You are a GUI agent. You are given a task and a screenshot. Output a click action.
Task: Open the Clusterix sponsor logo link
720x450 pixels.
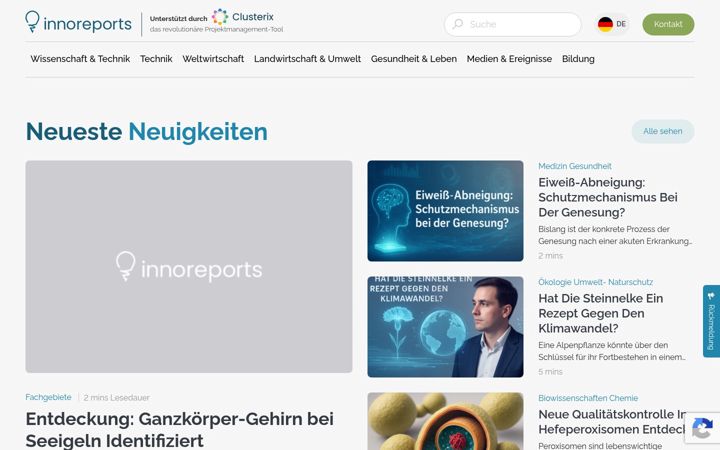(242, 17)
